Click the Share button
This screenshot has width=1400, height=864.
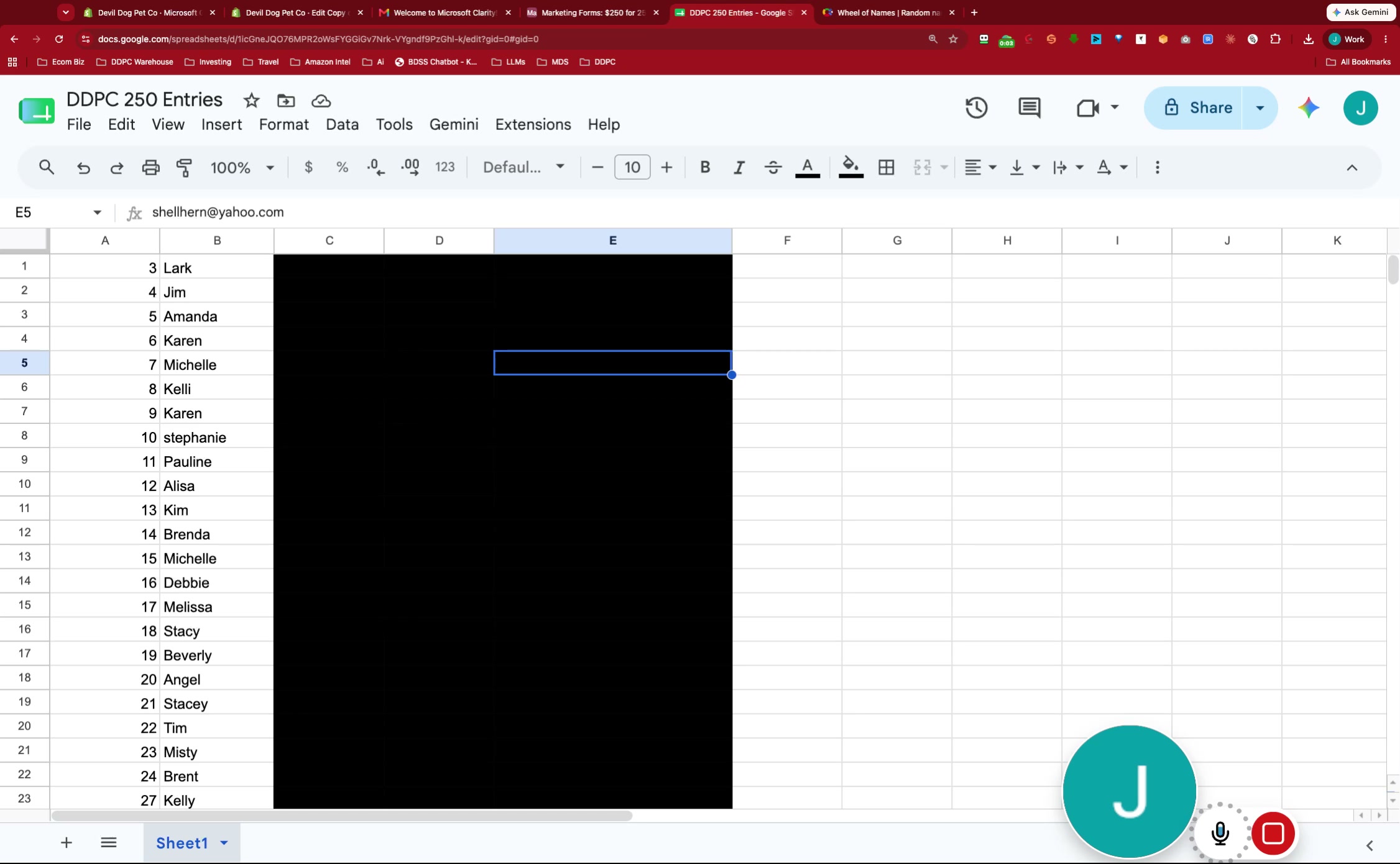coord(1194,108)
